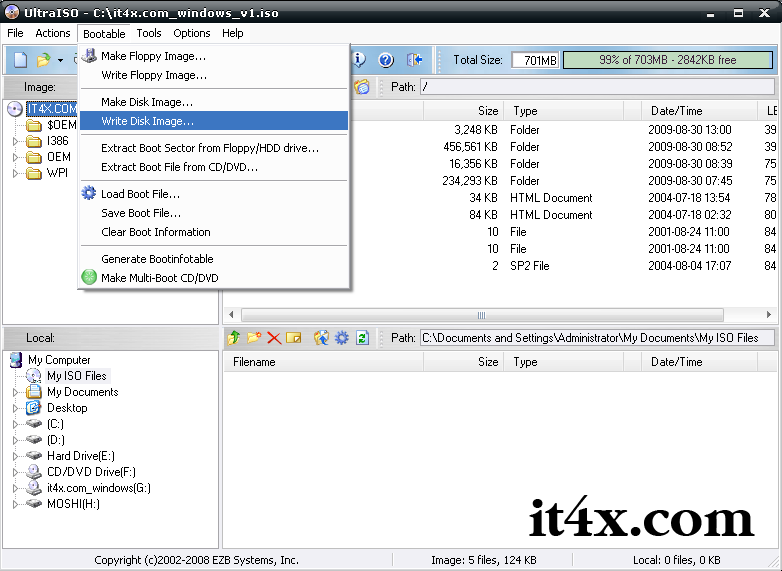Click the green Refresh icon in Local toolbar
782x571 pixels.
click(363, 338)
